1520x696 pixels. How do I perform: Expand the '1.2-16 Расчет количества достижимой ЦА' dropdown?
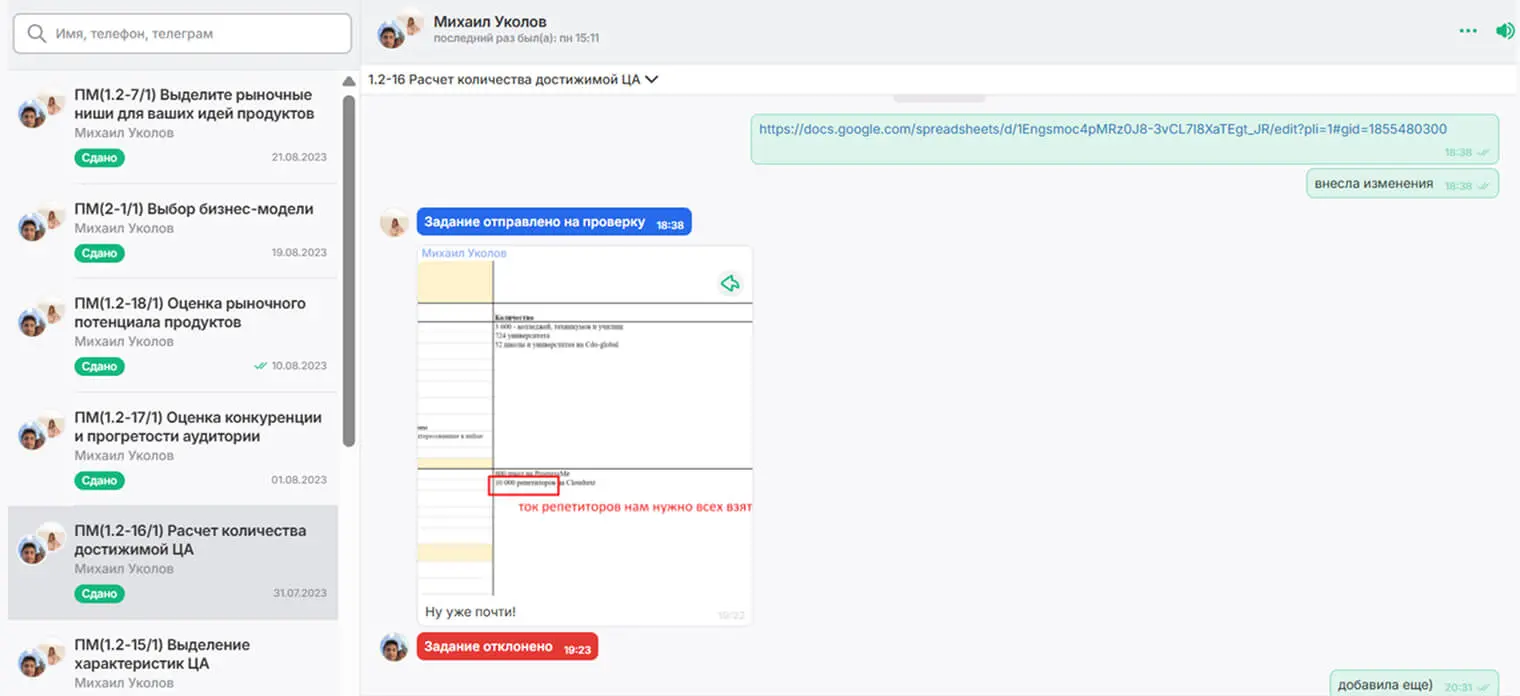[x=652, y=80]
